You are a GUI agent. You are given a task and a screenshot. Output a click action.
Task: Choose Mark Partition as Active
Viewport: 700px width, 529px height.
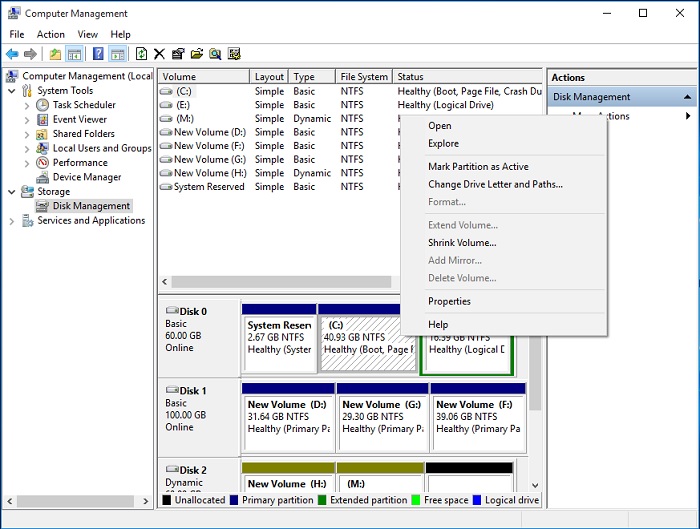point(504,167)
